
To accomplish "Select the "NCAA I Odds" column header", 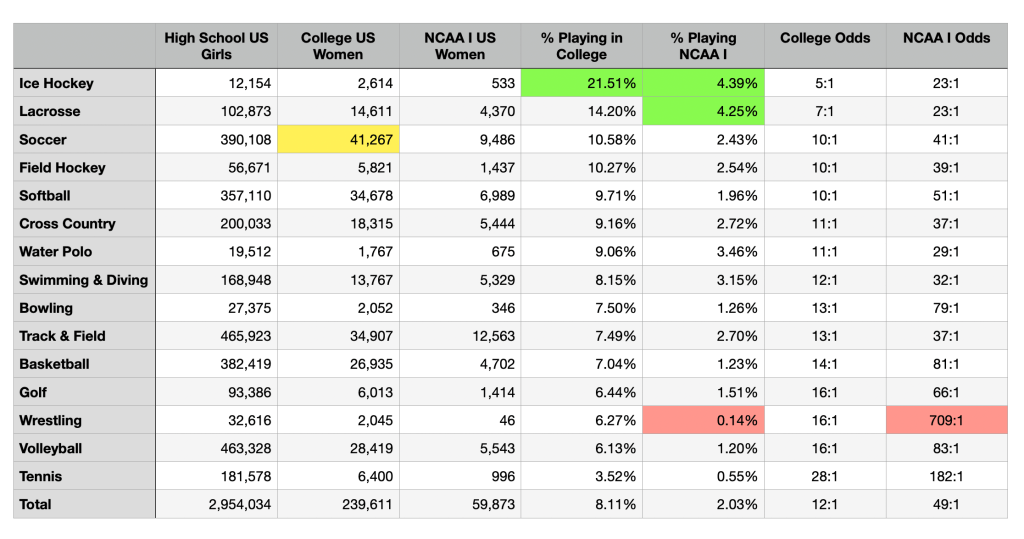I will (x=946, y=39).
